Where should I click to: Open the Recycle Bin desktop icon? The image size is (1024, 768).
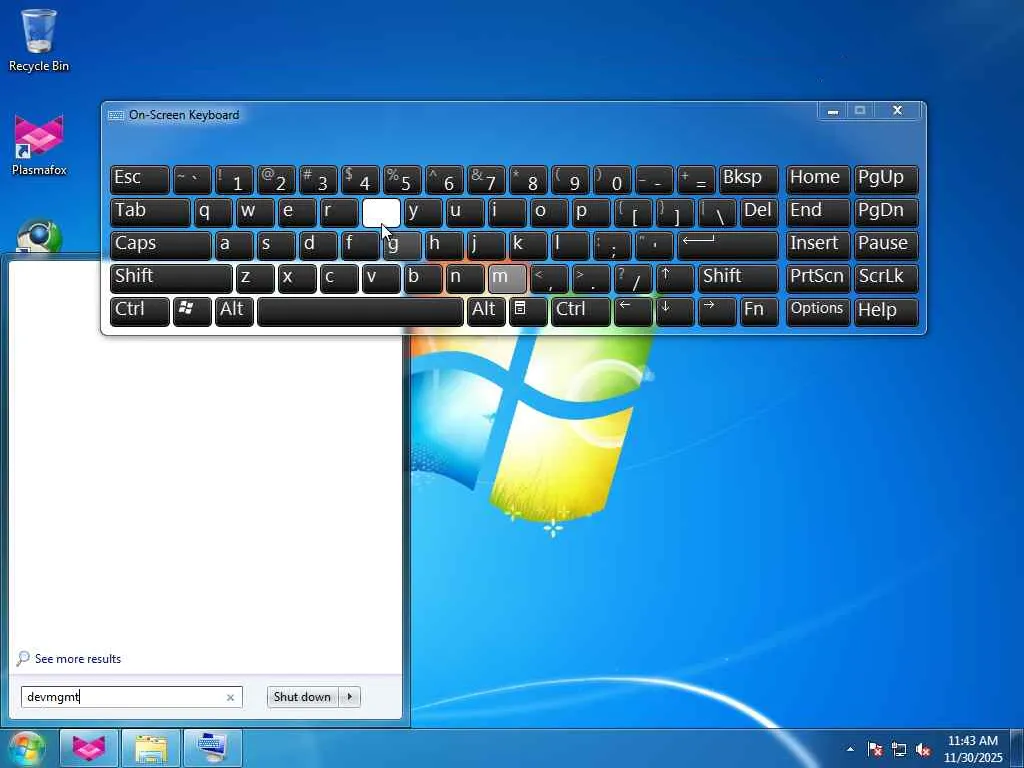(x=39, y=40)
